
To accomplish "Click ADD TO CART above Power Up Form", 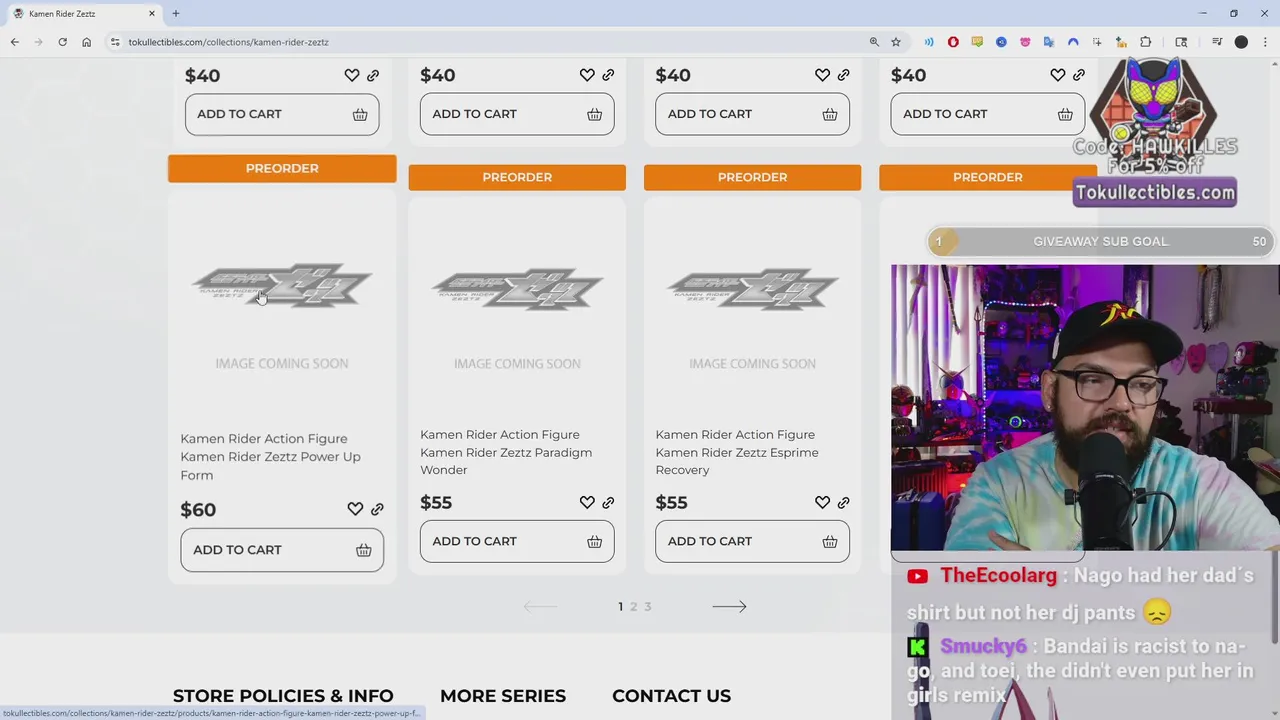I will tap(282, 114).
